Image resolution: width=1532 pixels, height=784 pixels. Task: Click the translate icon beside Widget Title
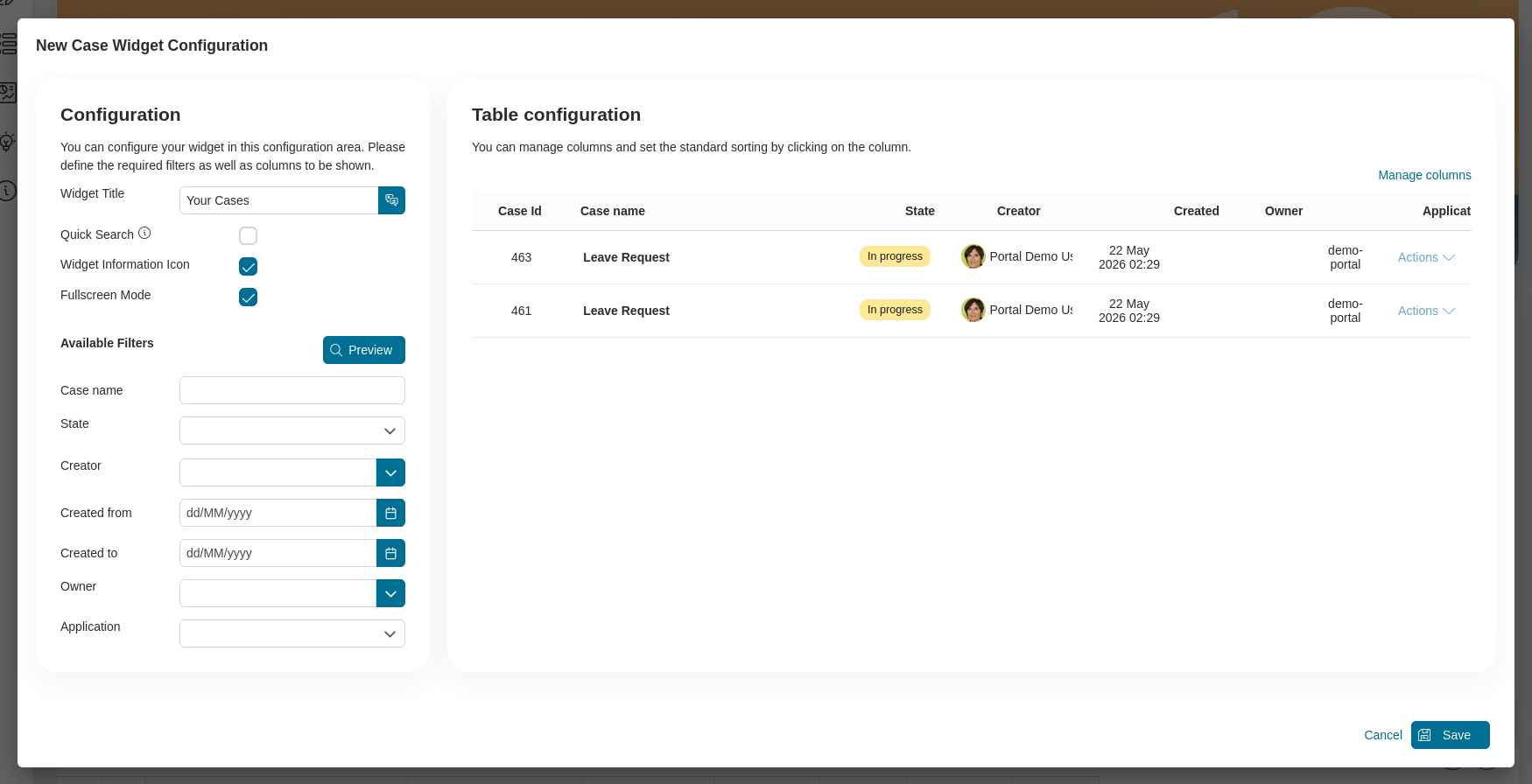point(391,200)
